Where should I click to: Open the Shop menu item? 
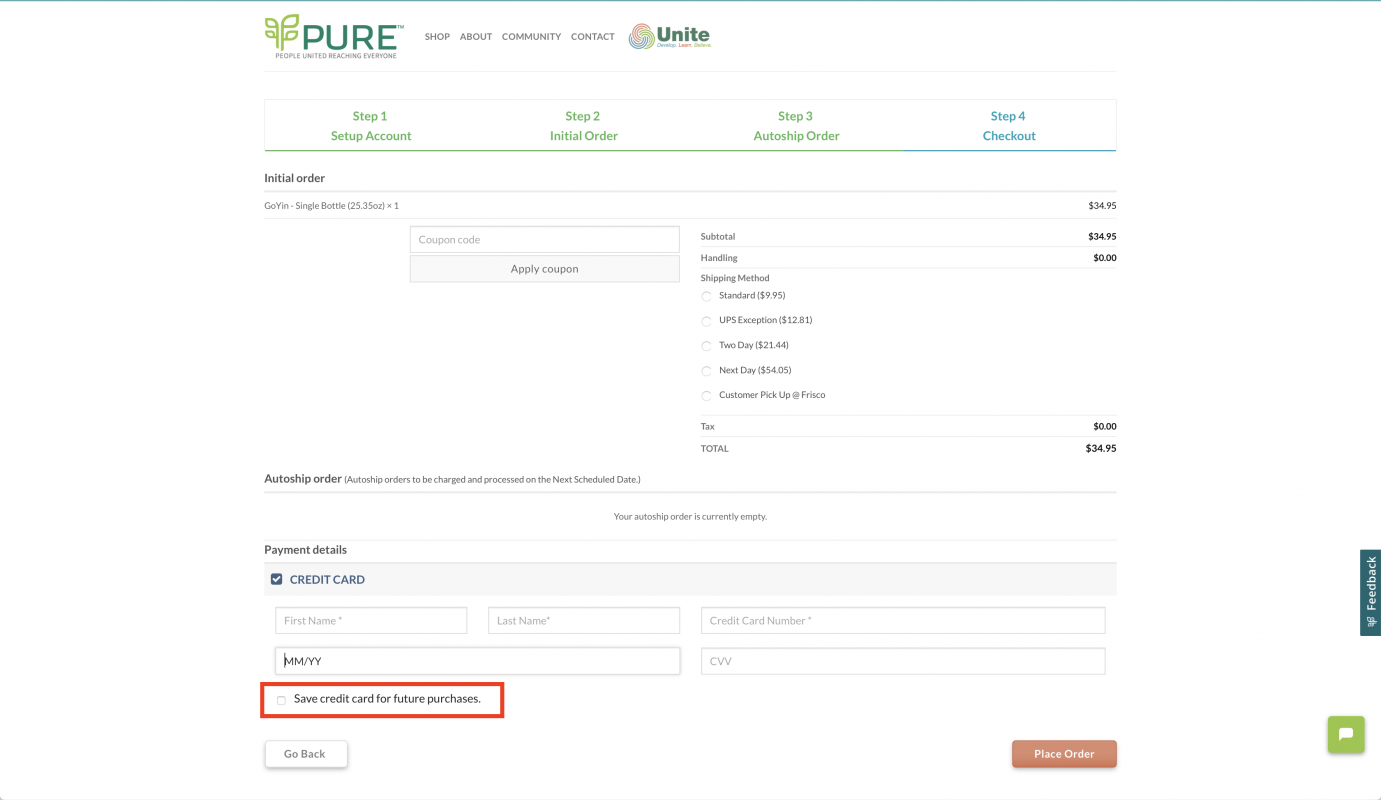point(437,37)
